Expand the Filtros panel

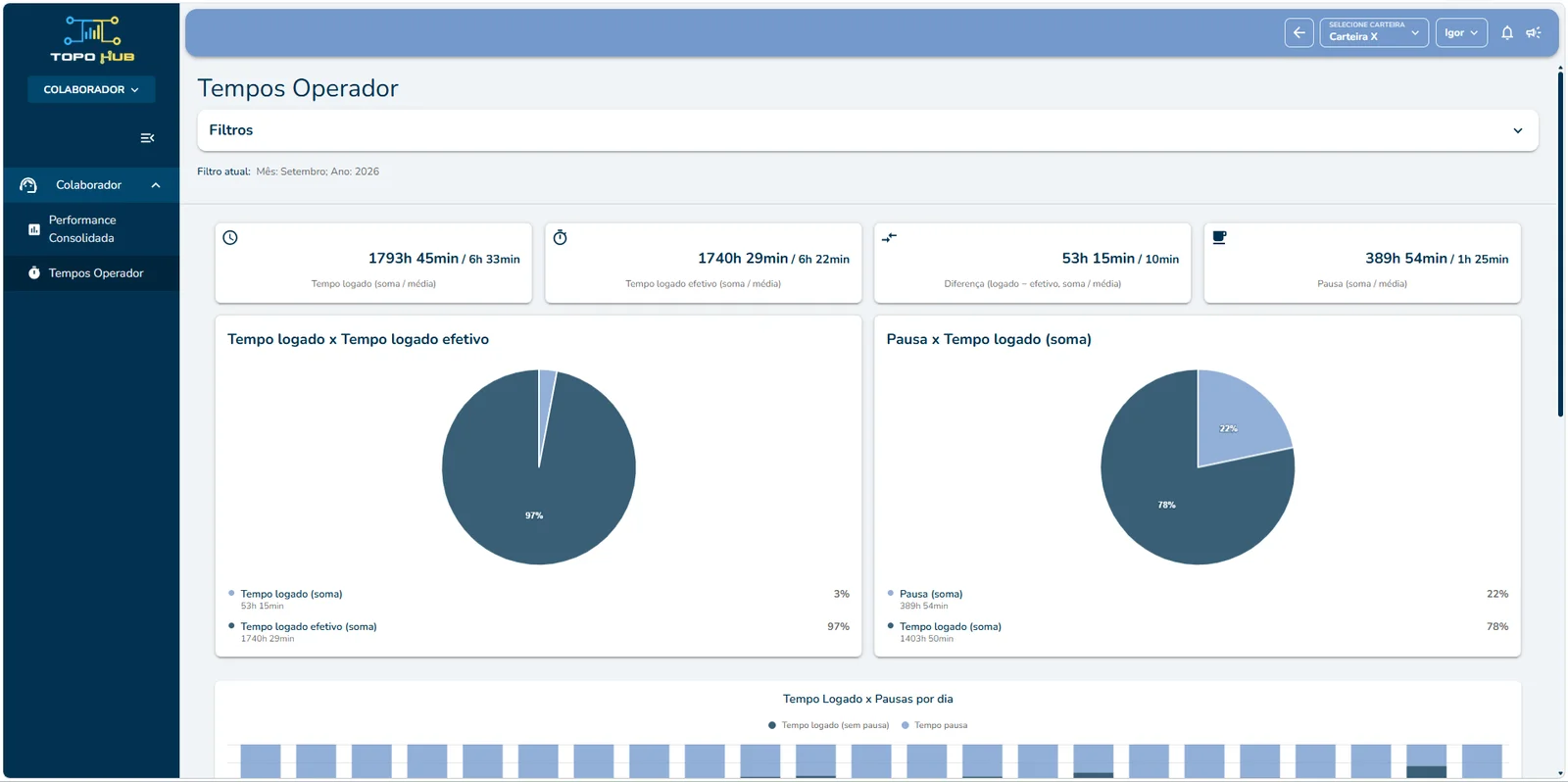[x=867, y=130]
